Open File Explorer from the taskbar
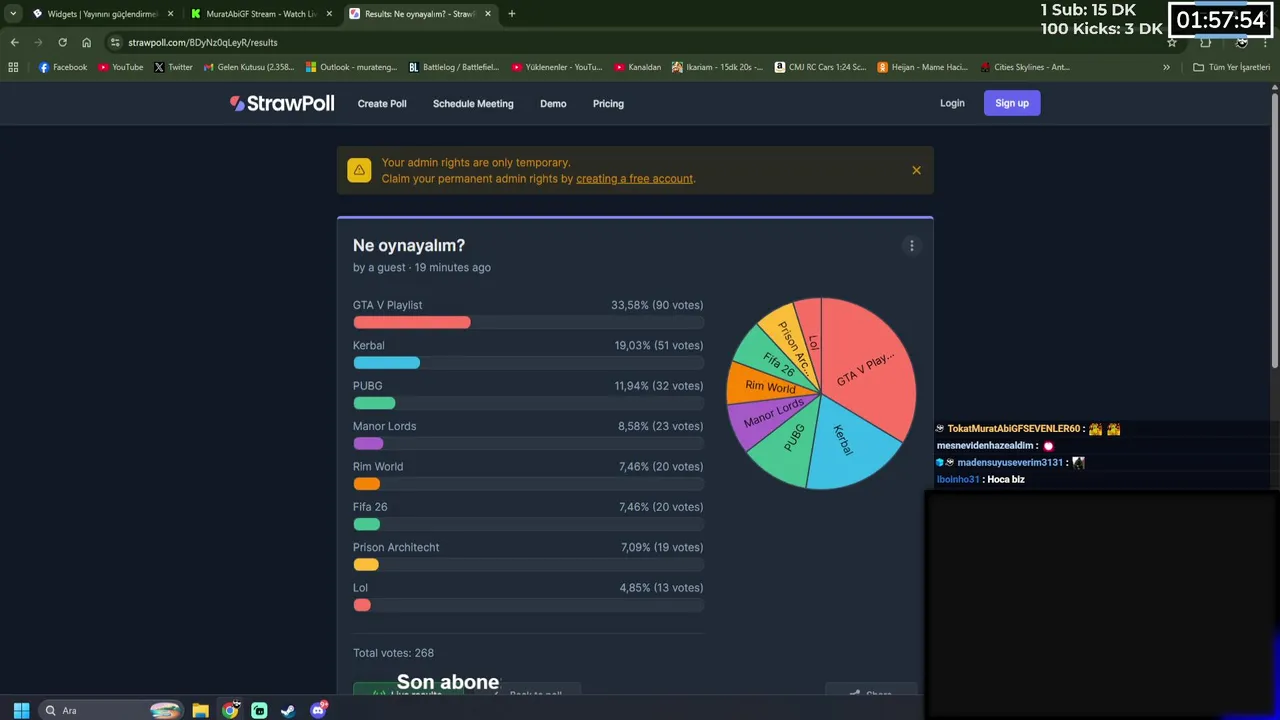1280x720 pixels. click(200, 710)
